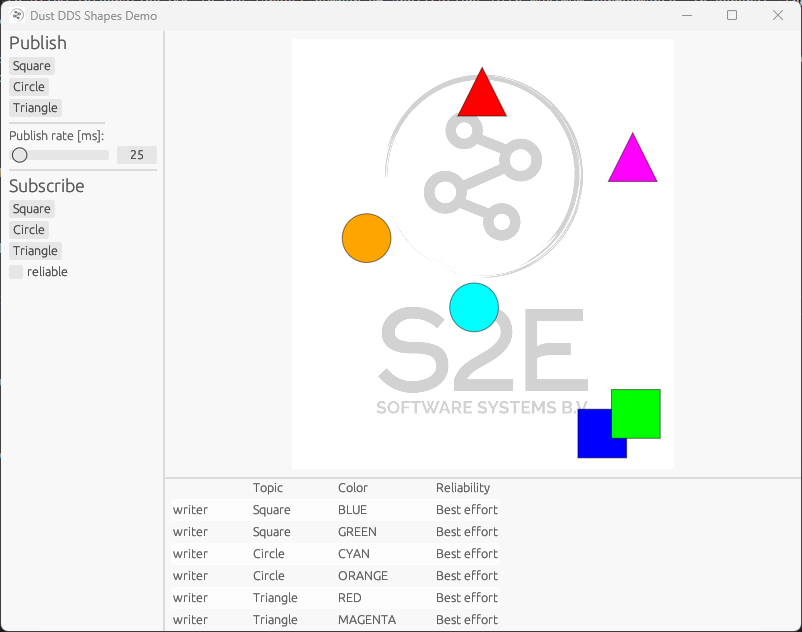Subscribe to the Triangle topic

pos(35,250)
